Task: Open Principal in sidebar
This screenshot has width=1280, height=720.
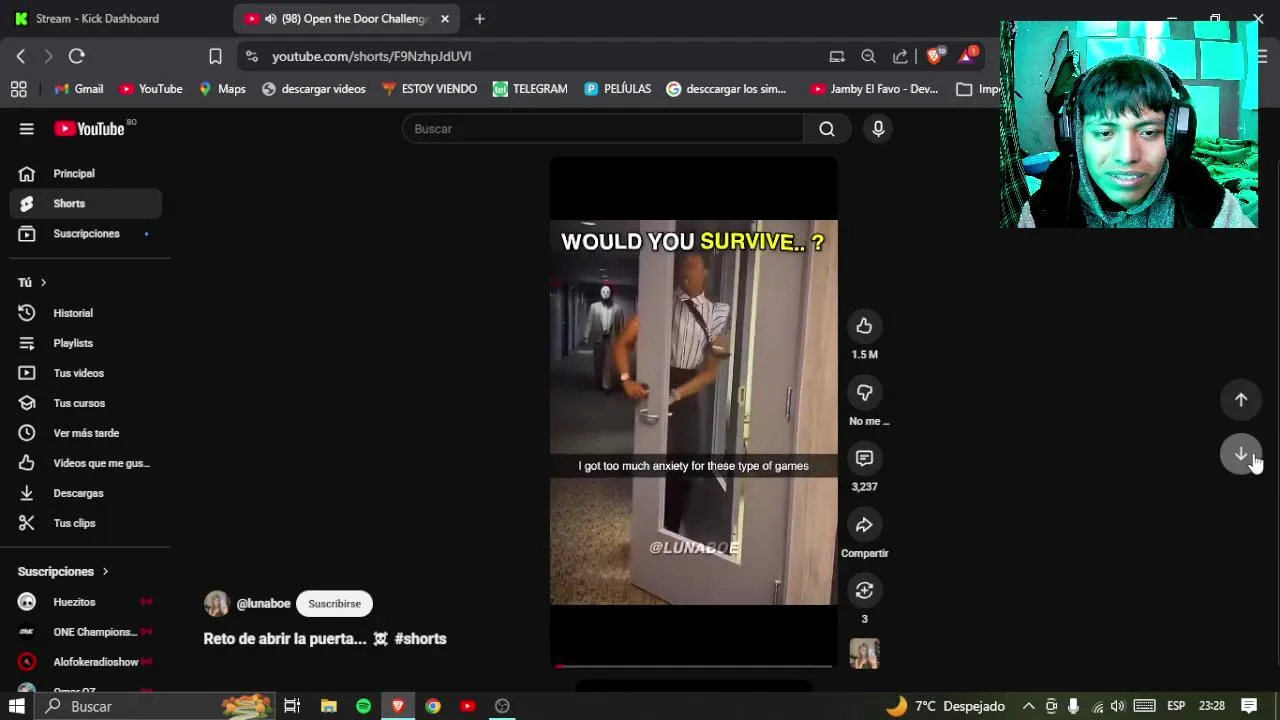Action: 86,173
